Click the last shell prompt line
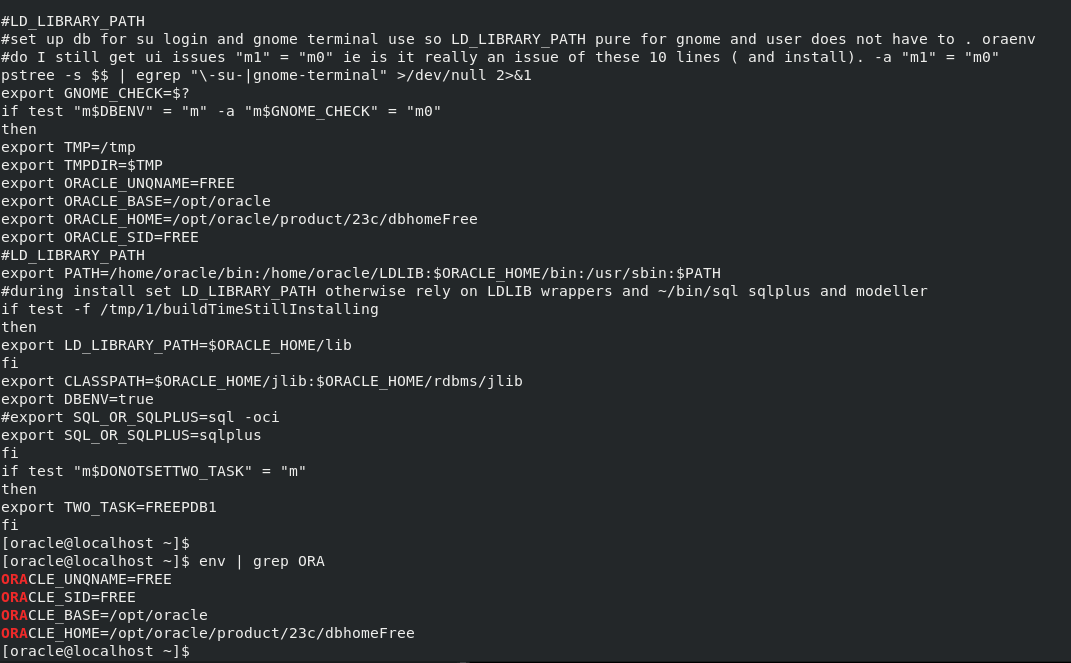 pyautogui.click(x=96, y=651)
